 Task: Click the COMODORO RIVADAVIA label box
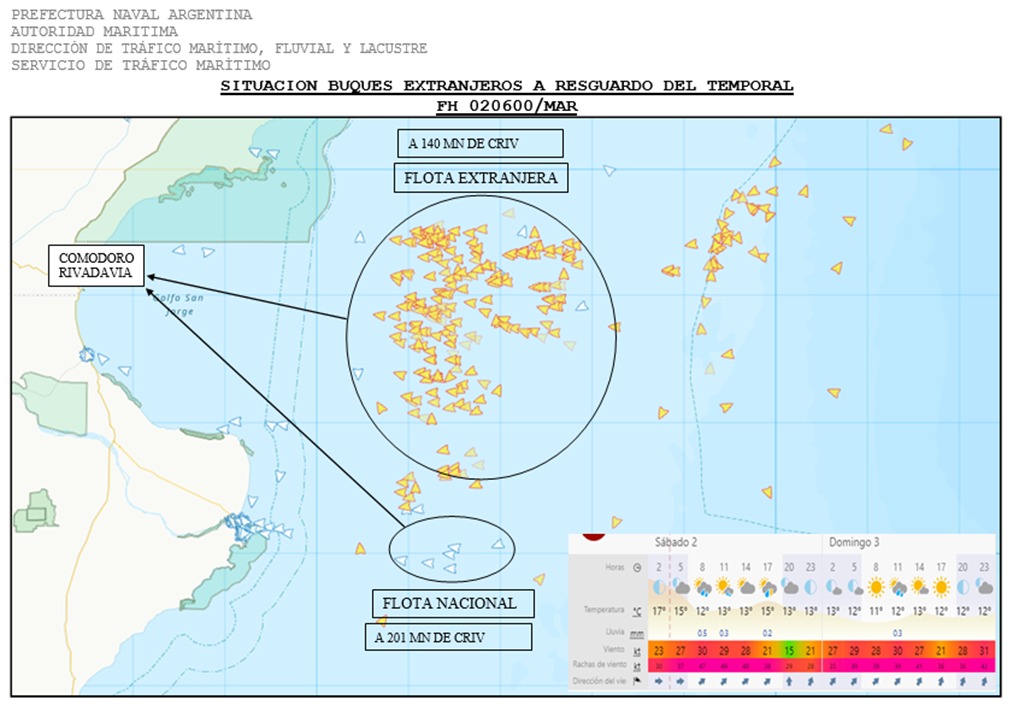pyautogui.click(x=96, y=266)
